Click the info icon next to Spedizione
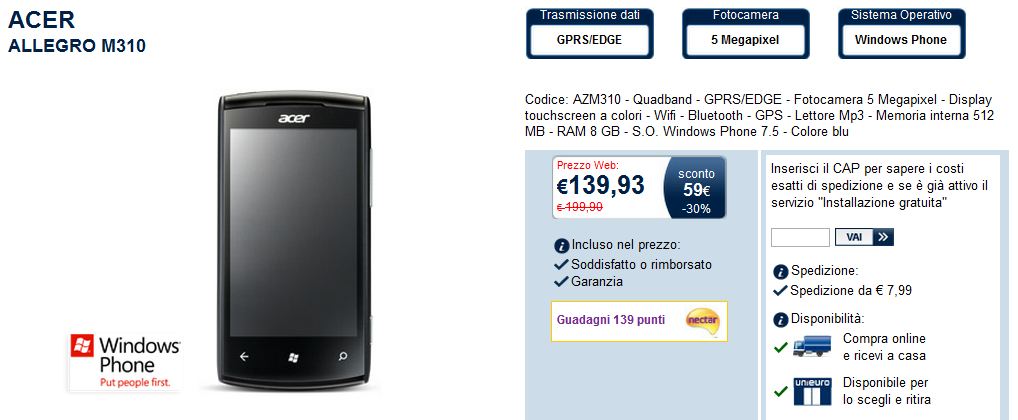 pyautogui.click(x=781, y=271)
